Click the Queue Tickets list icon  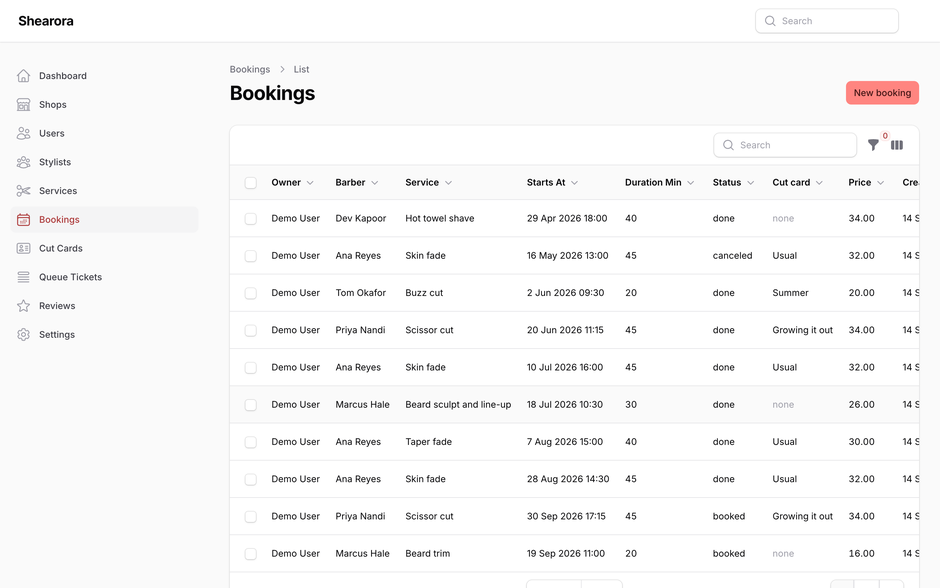pyautogui.click(x=23, y=277)
